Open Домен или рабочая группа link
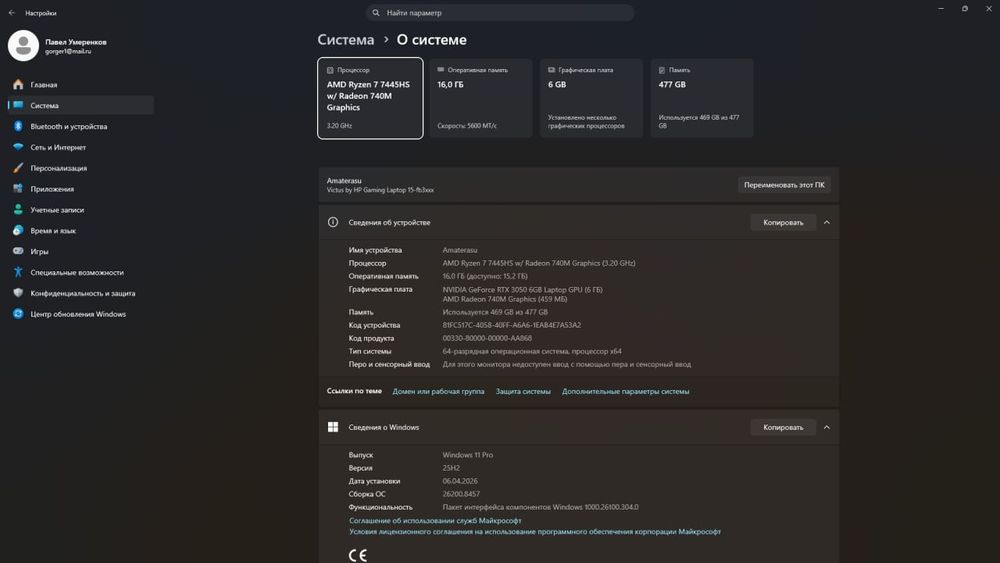Viewport: 1000px width, 563px height. tap(438, 391)
